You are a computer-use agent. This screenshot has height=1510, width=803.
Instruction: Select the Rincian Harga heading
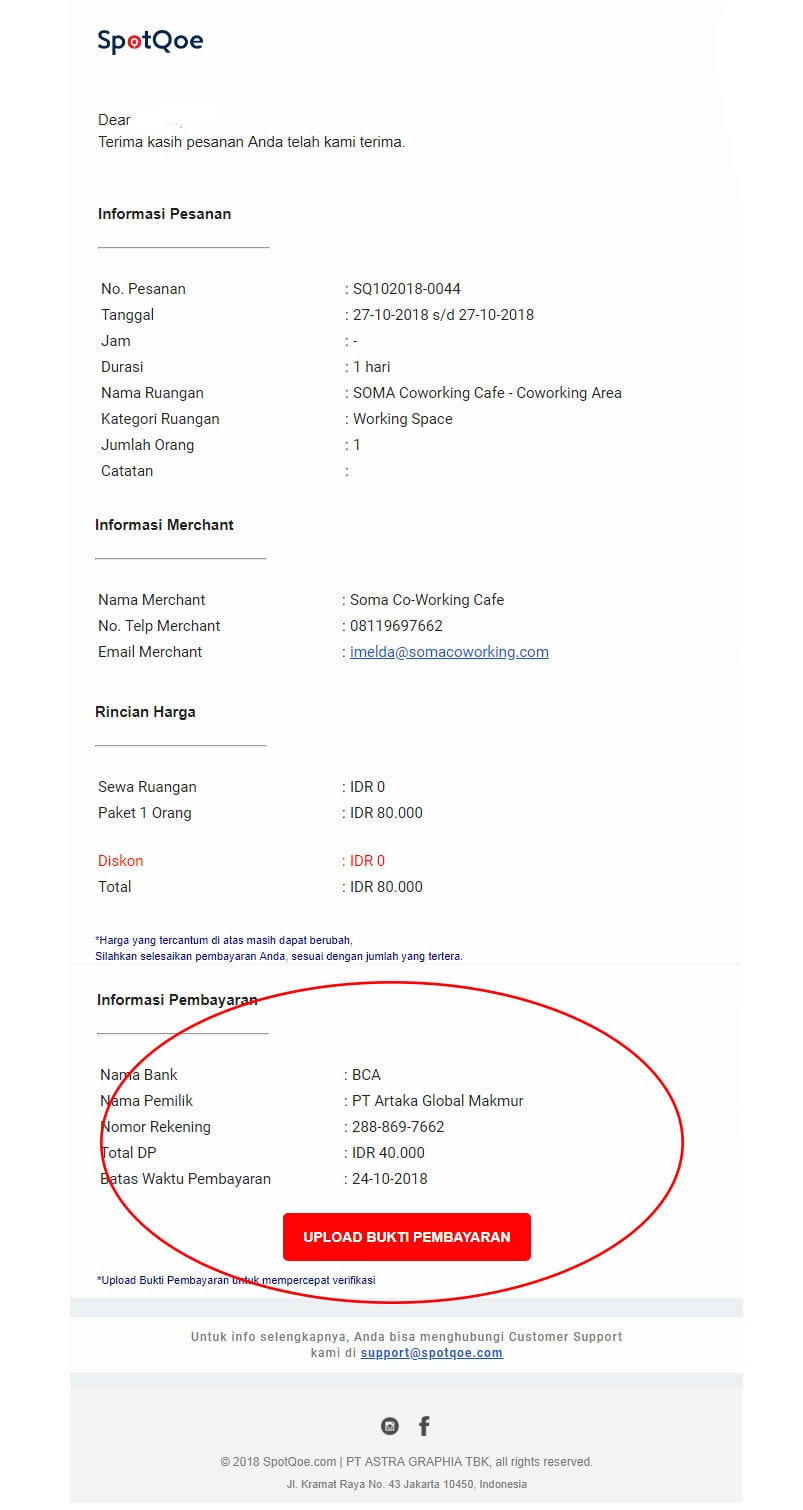tap(145, 712)
